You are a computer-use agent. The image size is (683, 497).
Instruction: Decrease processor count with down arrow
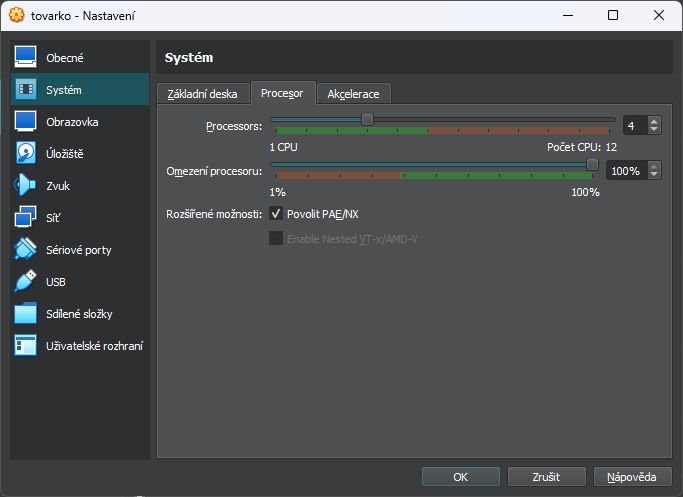[654, 129]
